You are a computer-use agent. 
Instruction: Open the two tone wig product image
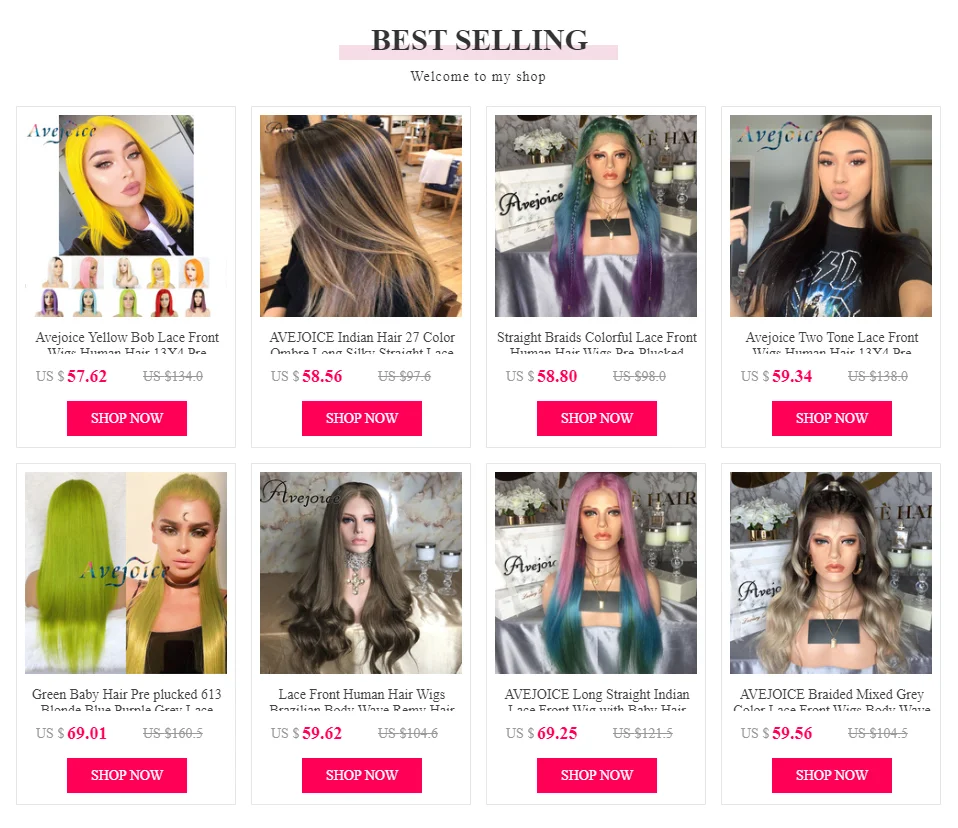[x=831, y=216]
